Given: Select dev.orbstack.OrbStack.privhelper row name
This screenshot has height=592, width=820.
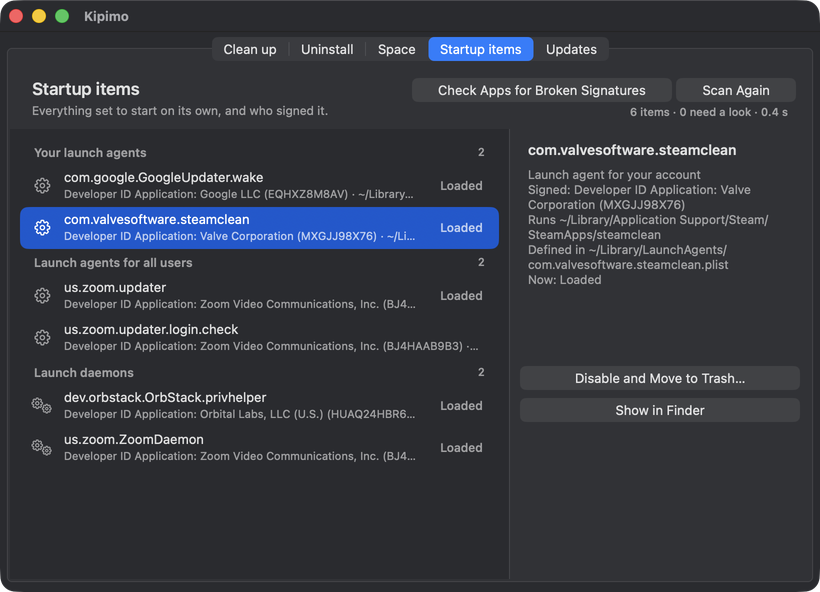Looking at the screenshot, I should pos(165,397).
